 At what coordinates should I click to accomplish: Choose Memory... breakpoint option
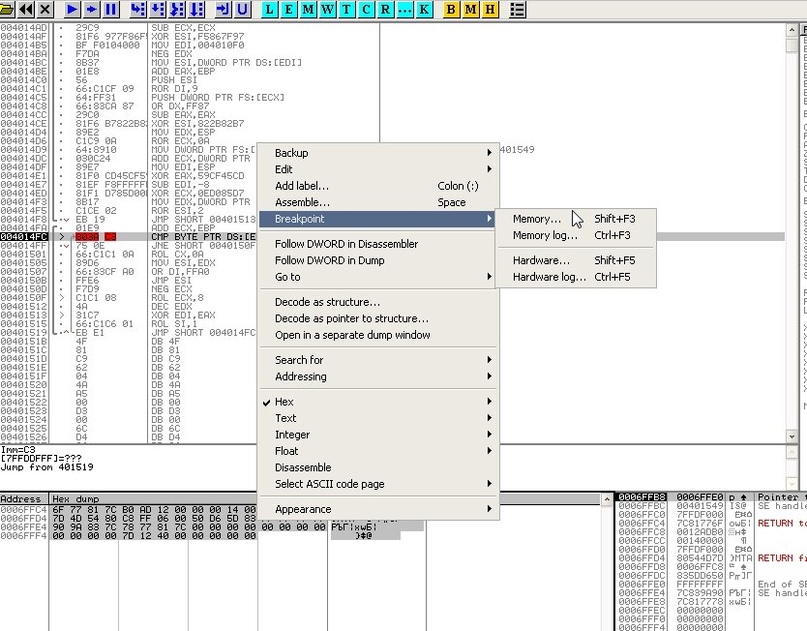(537, 219)
